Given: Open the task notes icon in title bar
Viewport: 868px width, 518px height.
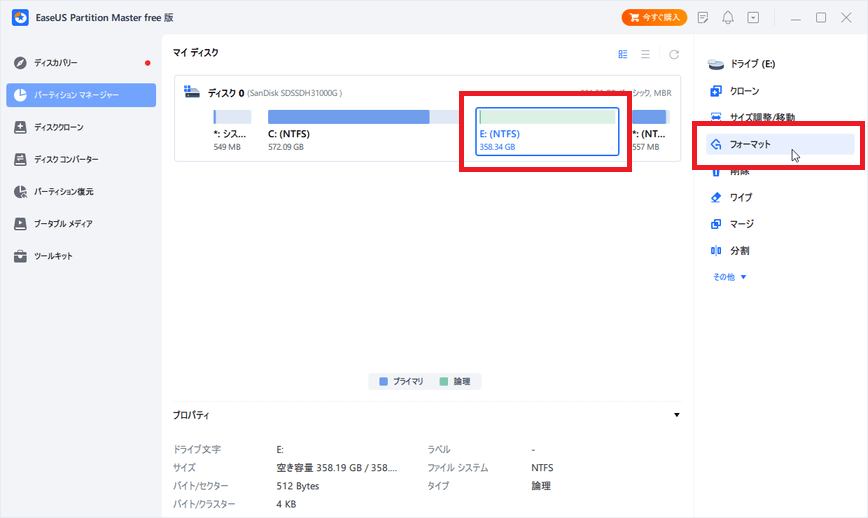Looking at the screenshot, I should (703, 18).
